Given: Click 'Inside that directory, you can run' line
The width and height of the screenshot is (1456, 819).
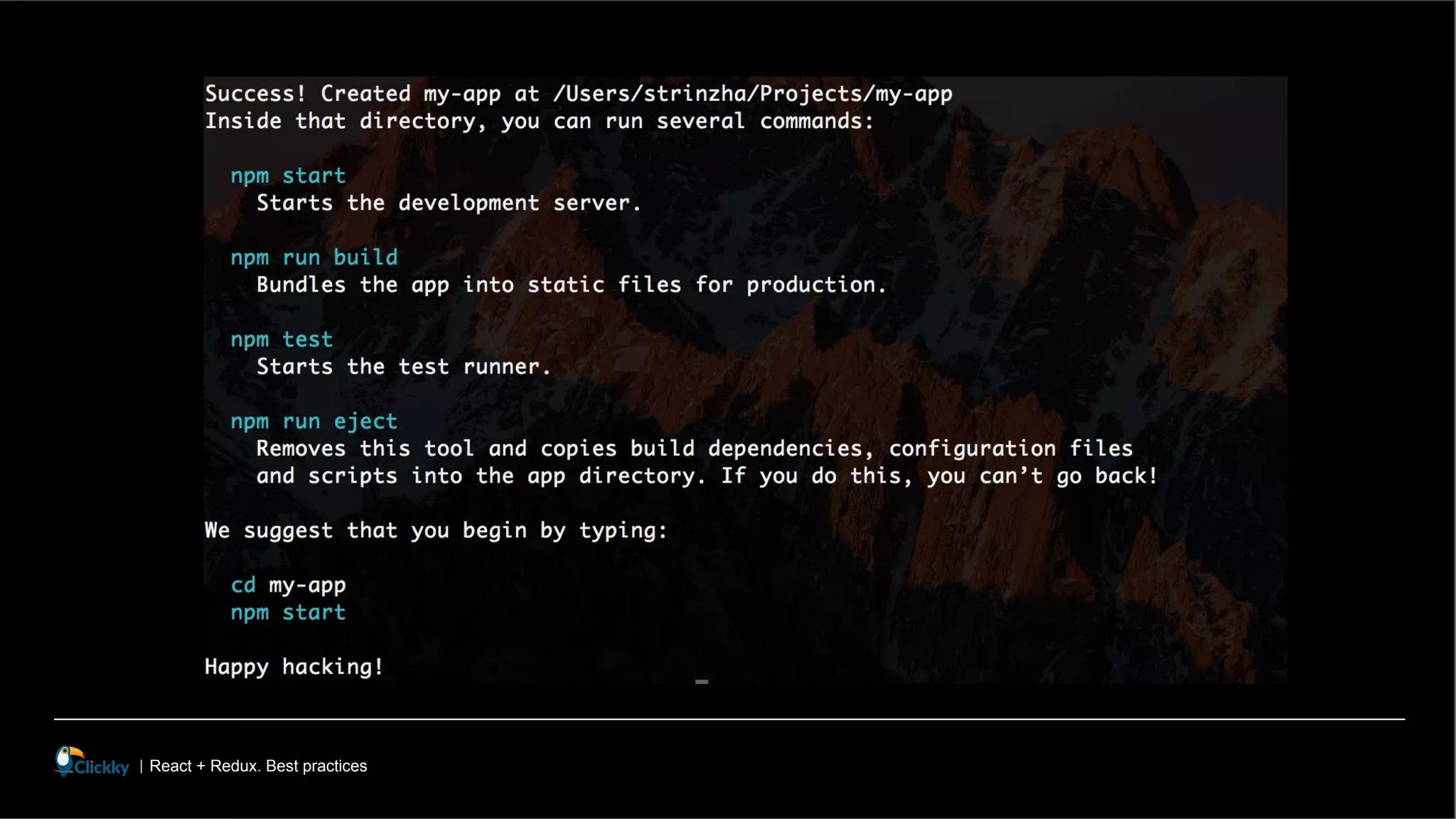Looking at the screenshot, I should [539, 121].
